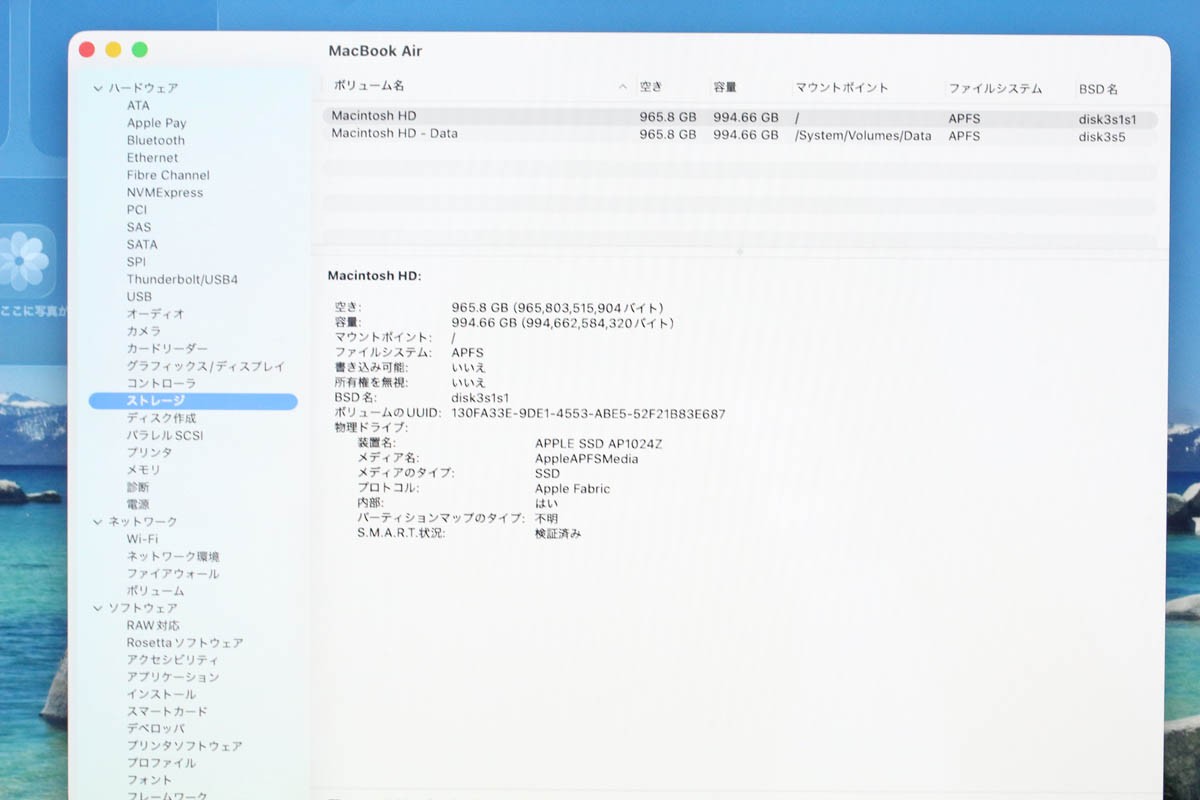Select メモリ in the sidebar

click(x=143, y=470)
